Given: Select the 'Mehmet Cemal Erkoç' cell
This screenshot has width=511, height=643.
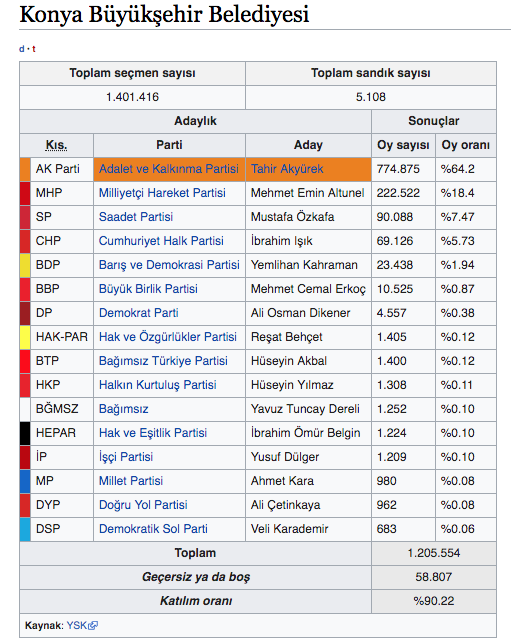Looking at the screenshot, I should [308, 289].
